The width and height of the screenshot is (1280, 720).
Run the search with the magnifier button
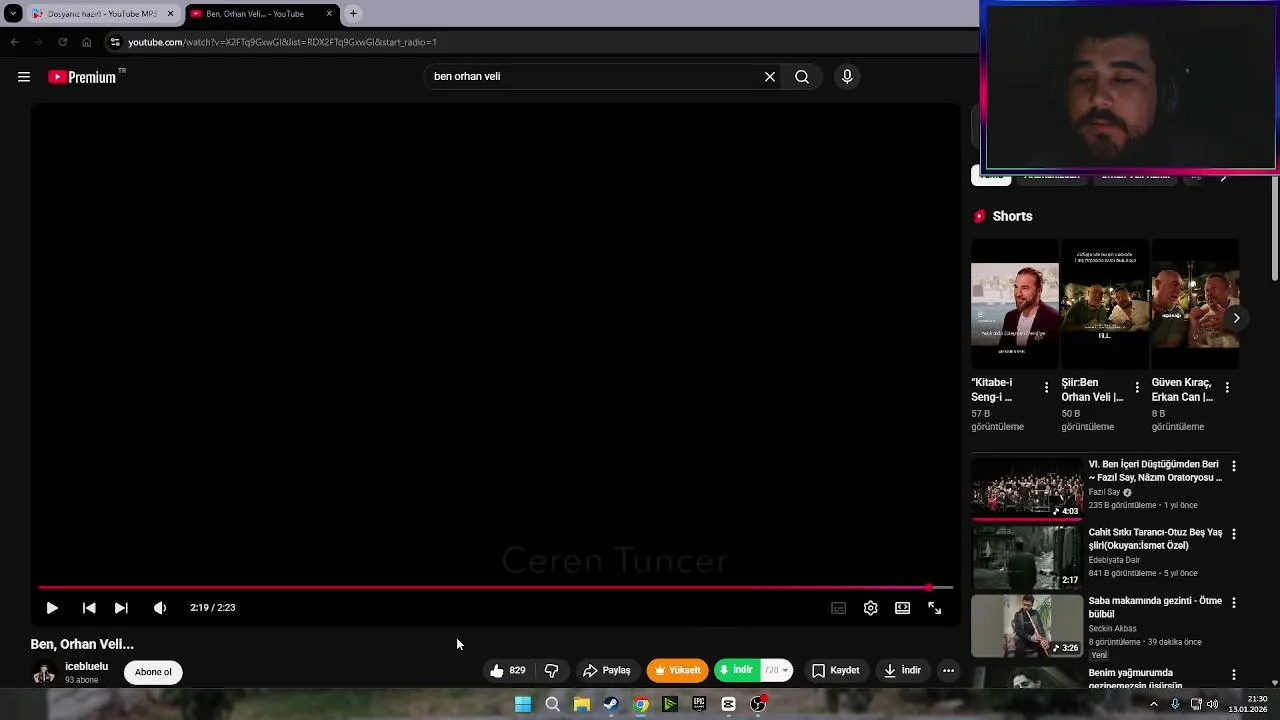tap(802, 77)
